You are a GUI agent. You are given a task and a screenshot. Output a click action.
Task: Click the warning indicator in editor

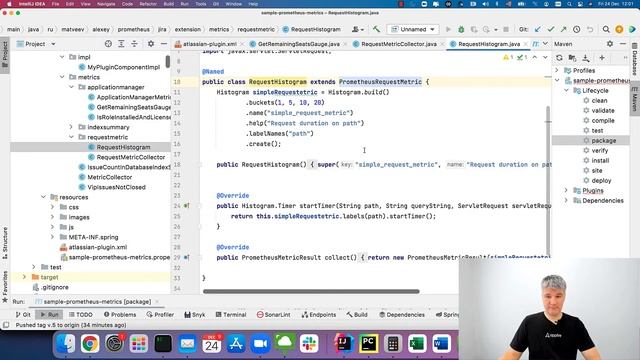point(508,58)
